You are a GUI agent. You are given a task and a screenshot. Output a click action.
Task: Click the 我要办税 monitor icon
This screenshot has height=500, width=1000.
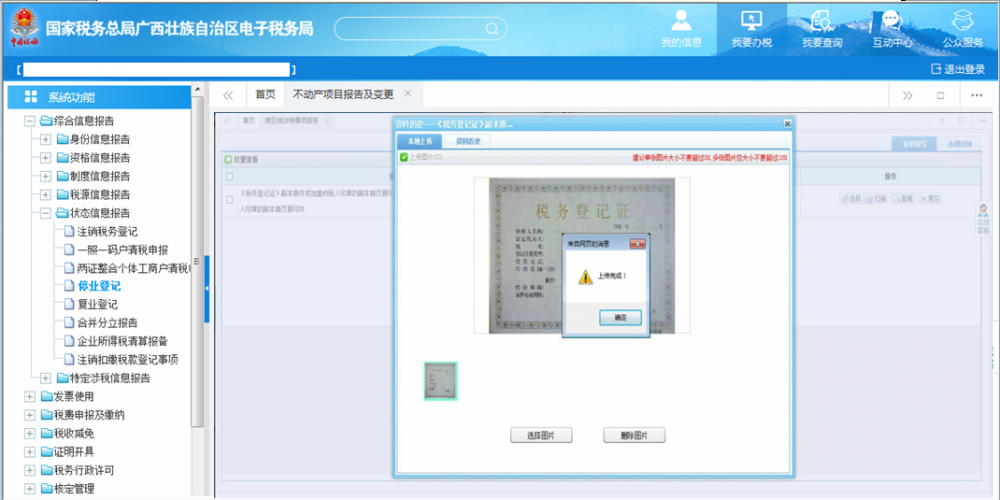(752, 20)
